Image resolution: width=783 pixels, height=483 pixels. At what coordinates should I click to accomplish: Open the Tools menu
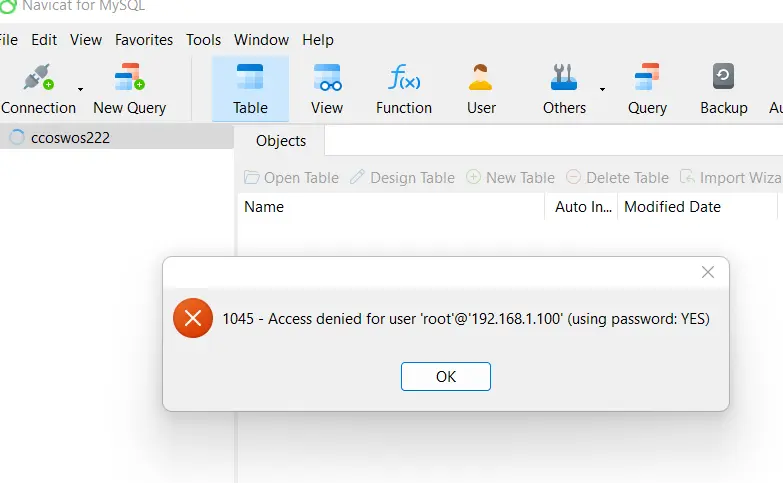point(204,40)
